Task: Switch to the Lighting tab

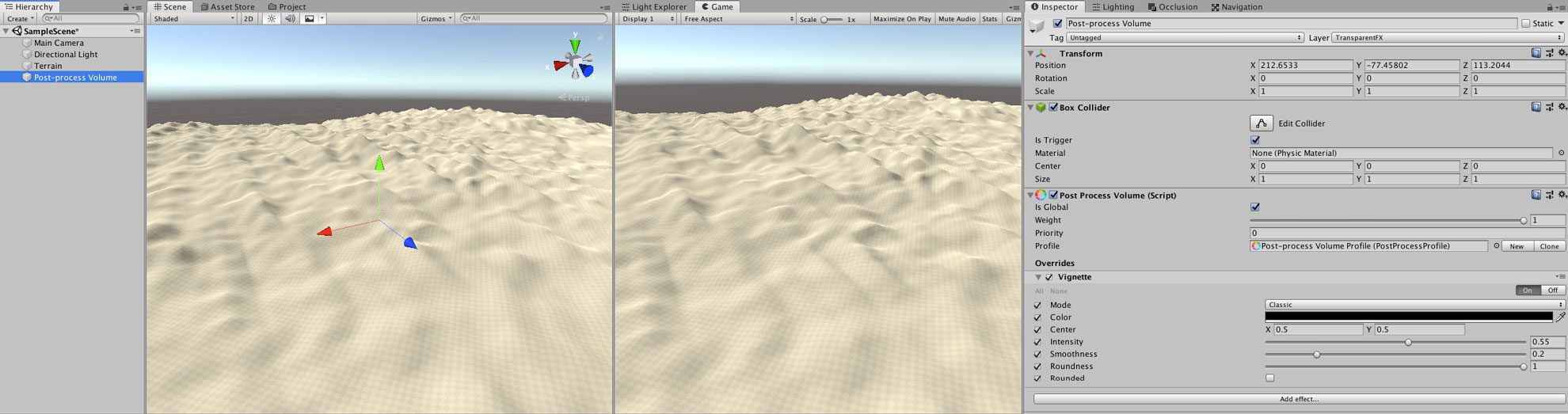Action: click(1112, 6)
